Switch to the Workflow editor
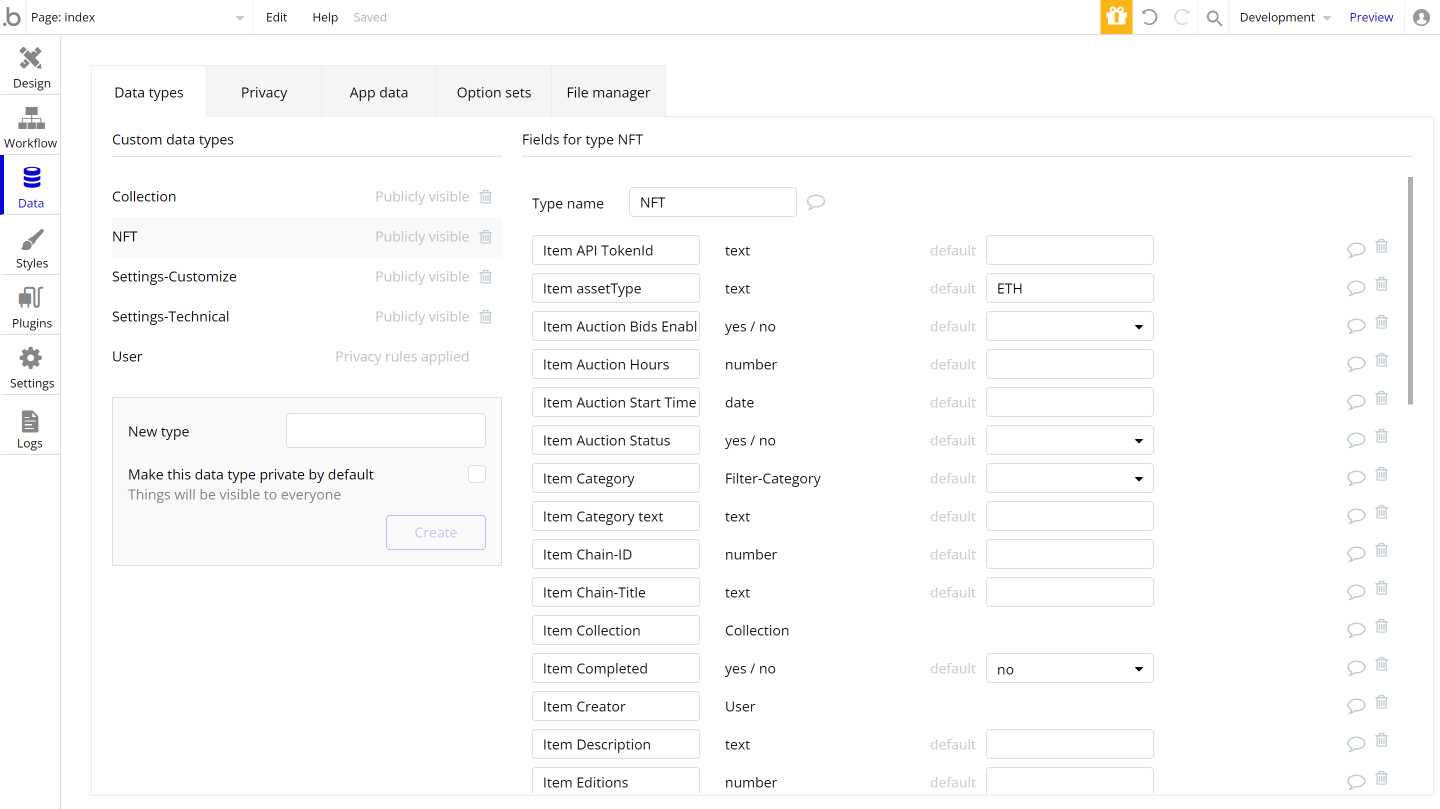 pos(30,125)
